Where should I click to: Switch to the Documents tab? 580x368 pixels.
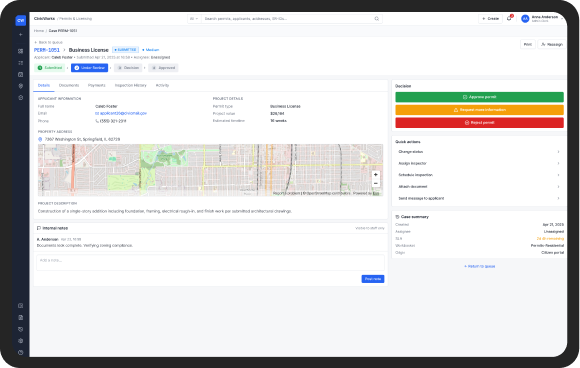click(69, 85)
